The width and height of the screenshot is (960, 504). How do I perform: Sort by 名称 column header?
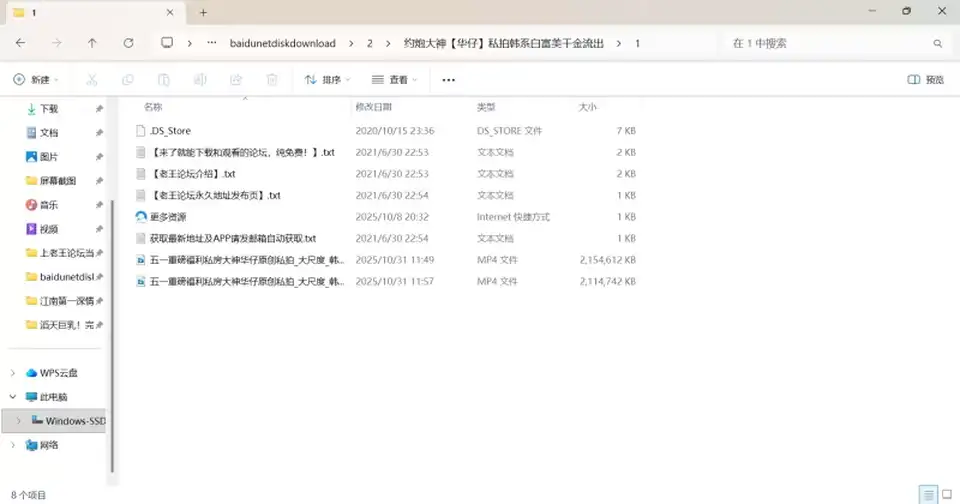153,107
